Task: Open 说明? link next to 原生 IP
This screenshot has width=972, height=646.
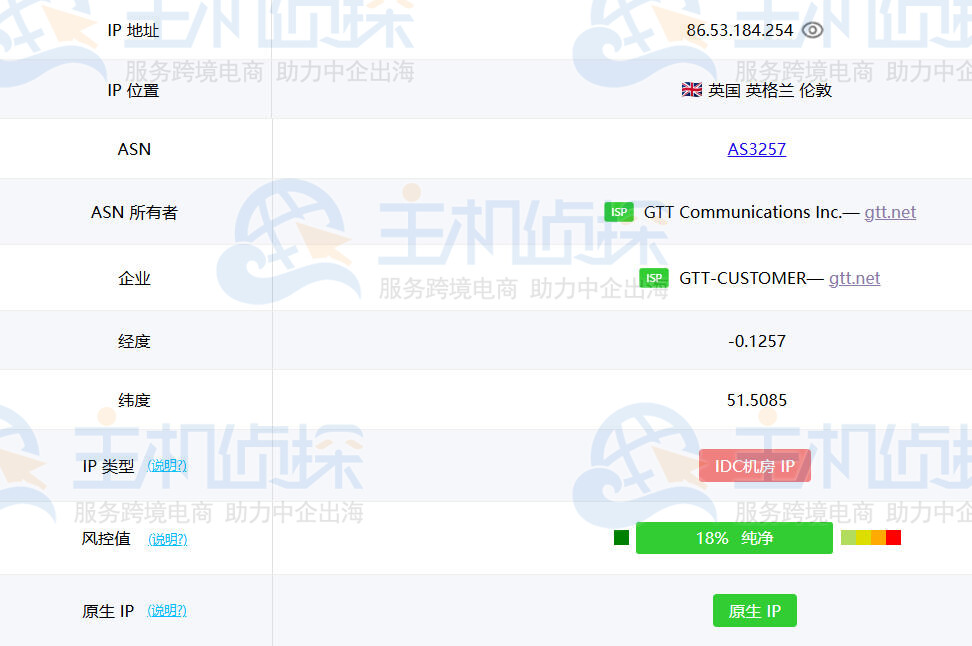Action: point(166,610)
